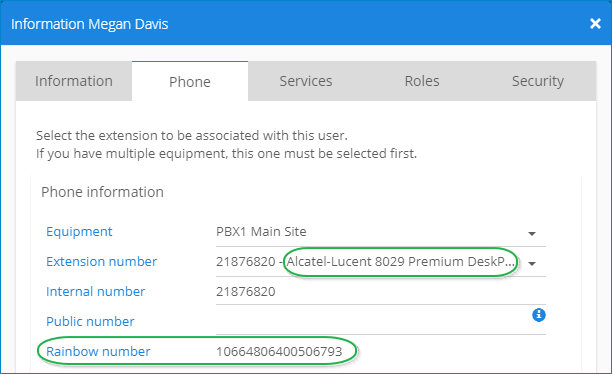
Task: Click the Extension number label
Action: (x=101, y=262)
